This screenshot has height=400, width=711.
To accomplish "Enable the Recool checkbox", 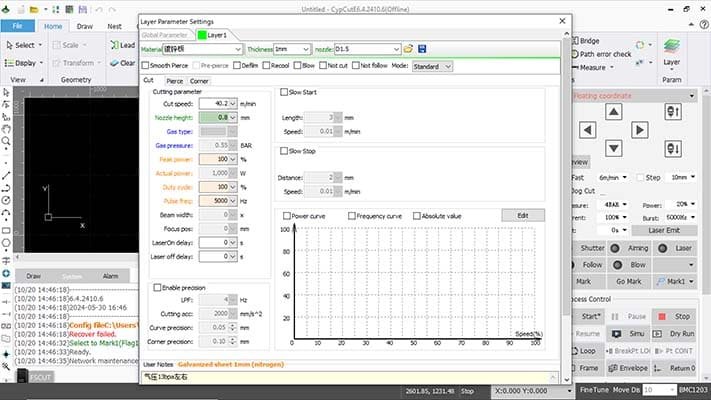I will [266, 66].
